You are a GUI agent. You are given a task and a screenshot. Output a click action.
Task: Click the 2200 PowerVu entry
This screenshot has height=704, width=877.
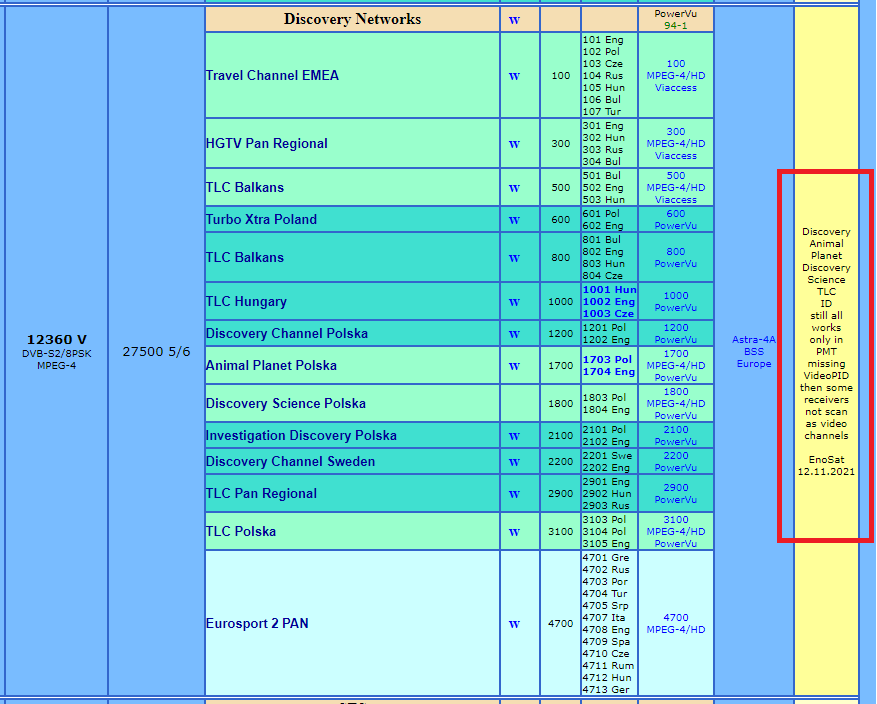(x=676, y=461)
